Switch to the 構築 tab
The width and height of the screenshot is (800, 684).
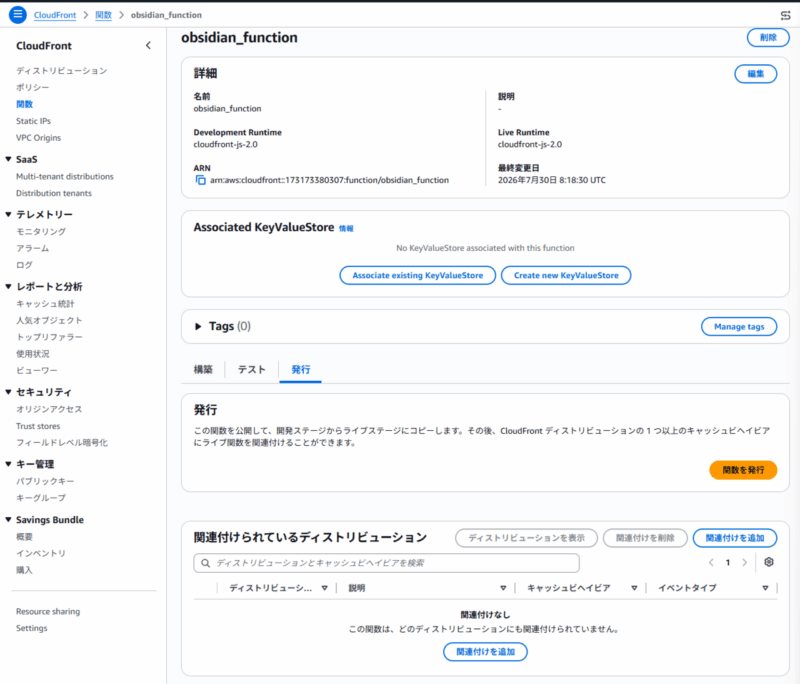pos(203,369)
